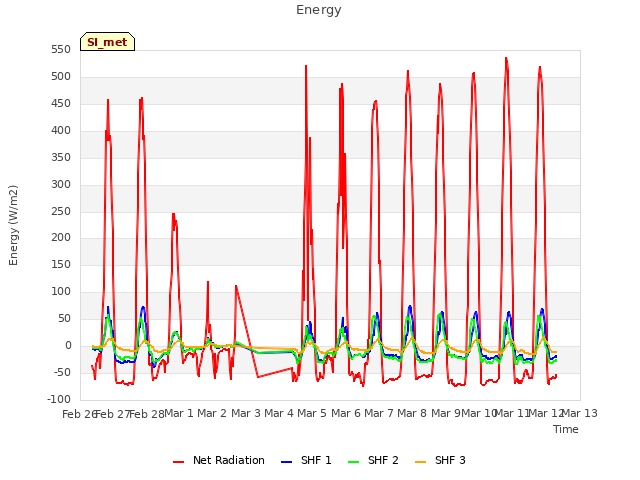
Task: Click the 550 y-axis label
Action: pos(61,50)
